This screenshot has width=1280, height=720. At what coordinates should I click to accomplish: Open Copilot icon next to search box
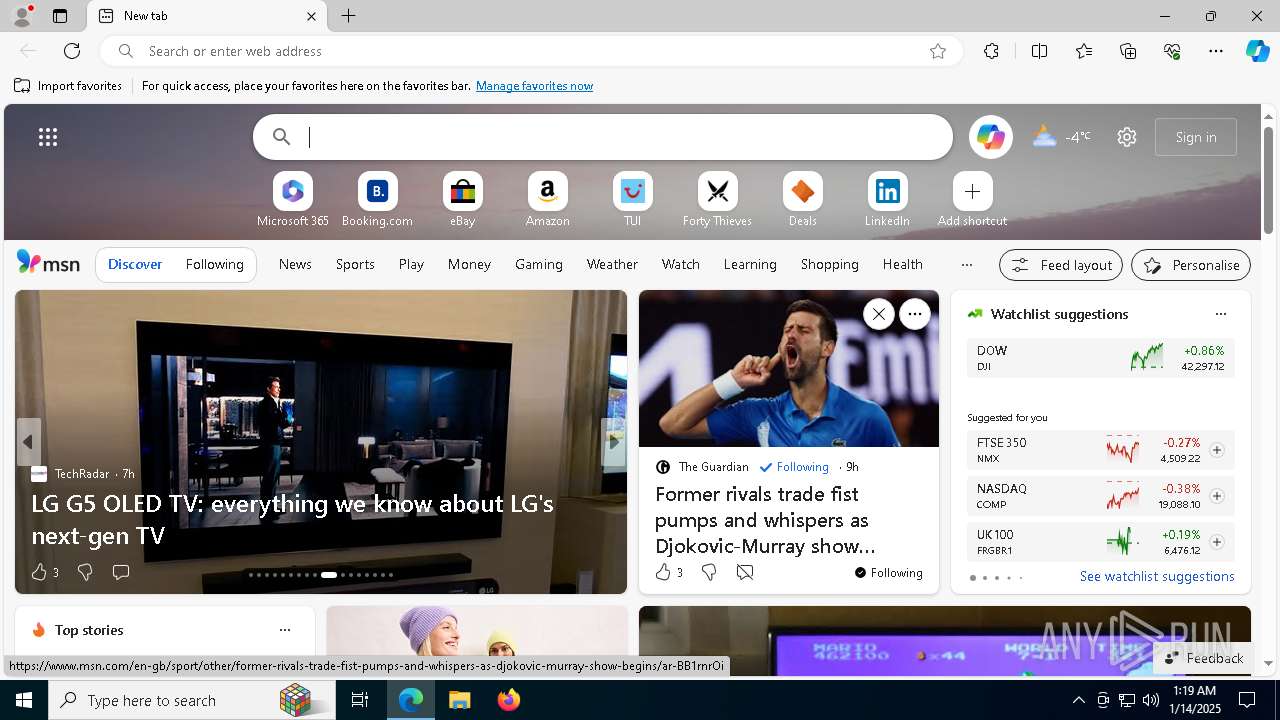click(x=990, y=137)
